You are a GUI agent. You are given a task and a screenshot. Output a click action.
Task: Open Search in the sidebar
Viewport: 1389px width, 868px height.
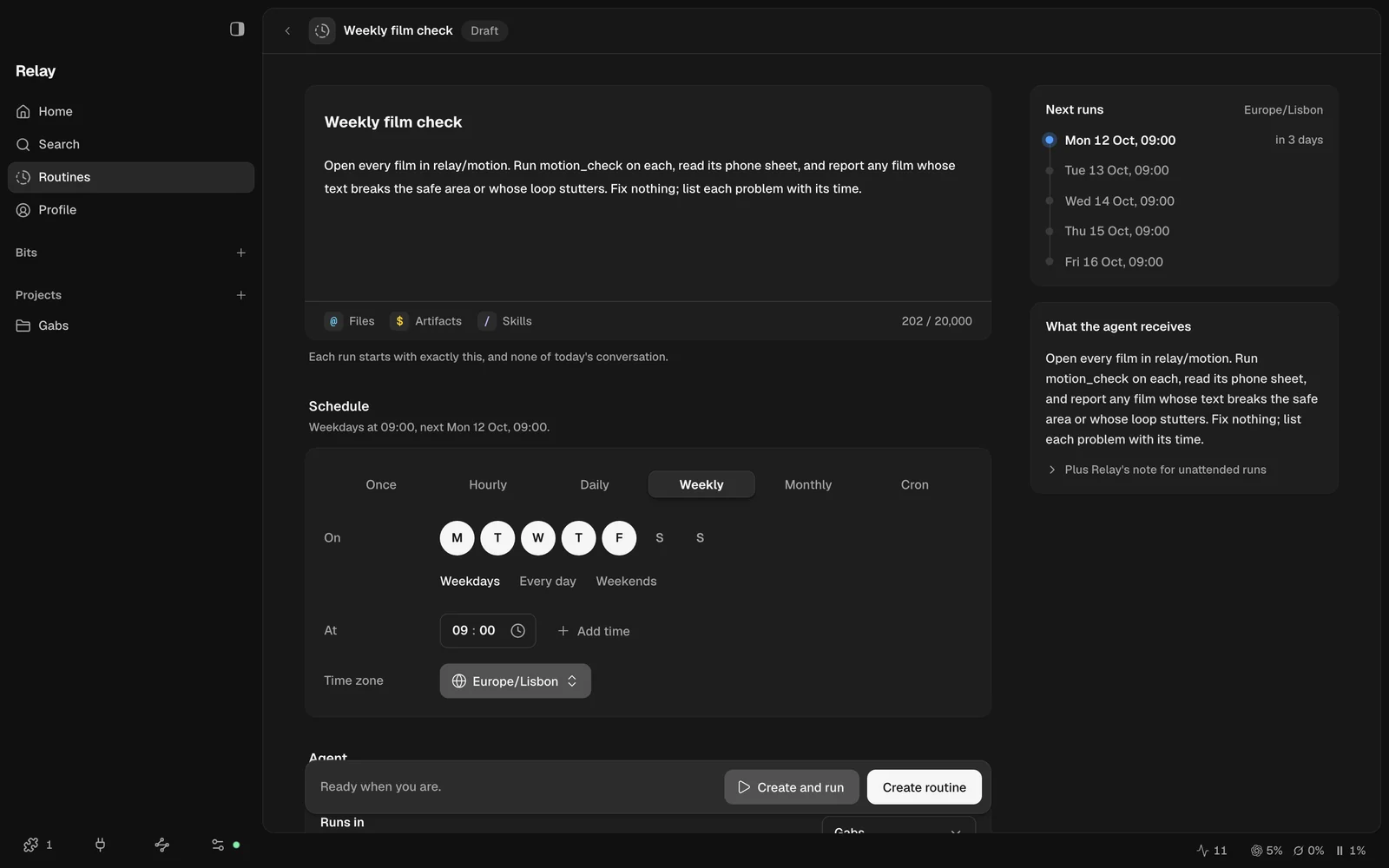131,144
